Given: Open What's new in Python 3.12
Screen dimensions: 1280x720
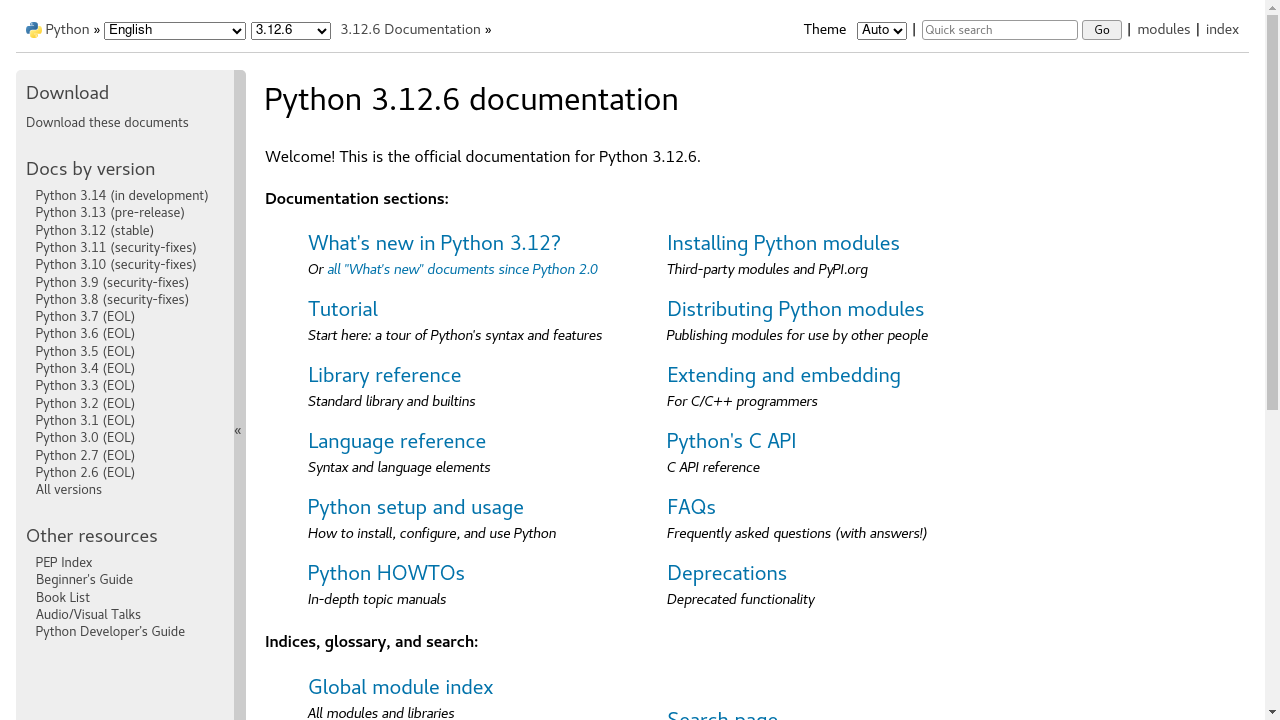Looking at the screenshot, I should tap(434, 244).
